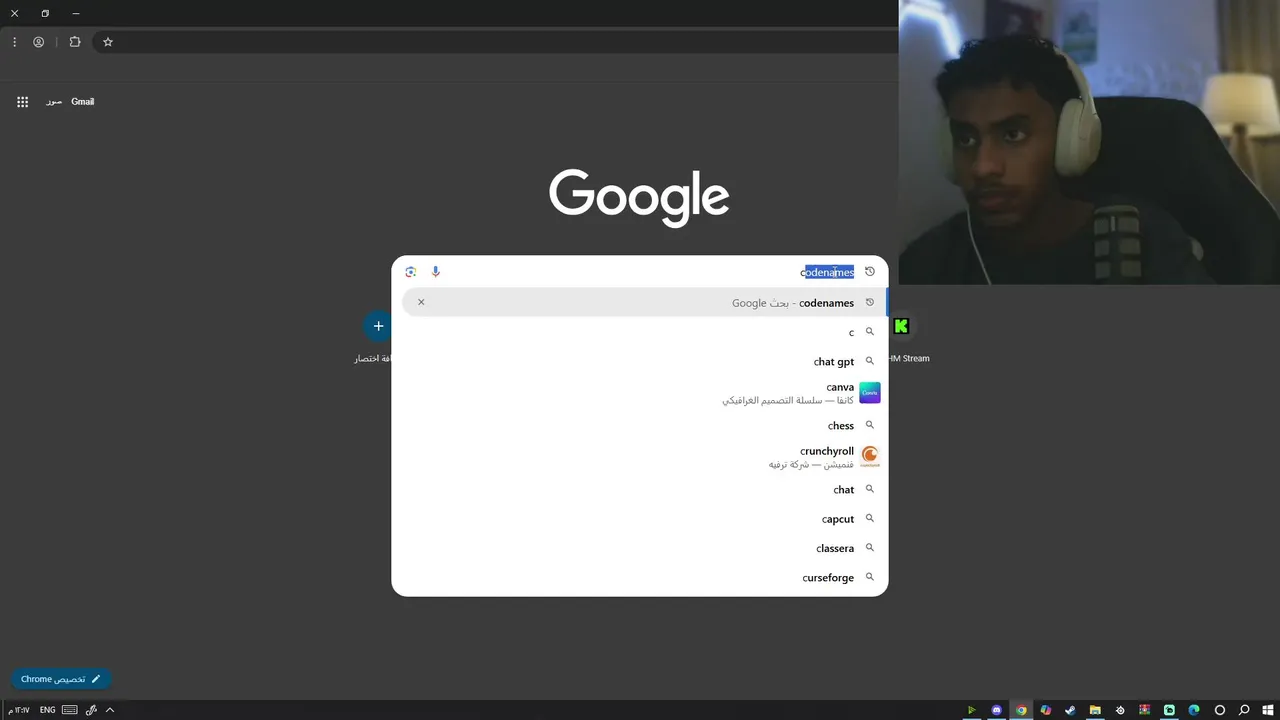Select the codenames history suggestion
Image resolution: width=1280 pixels, height=720 pixels.
644,302
